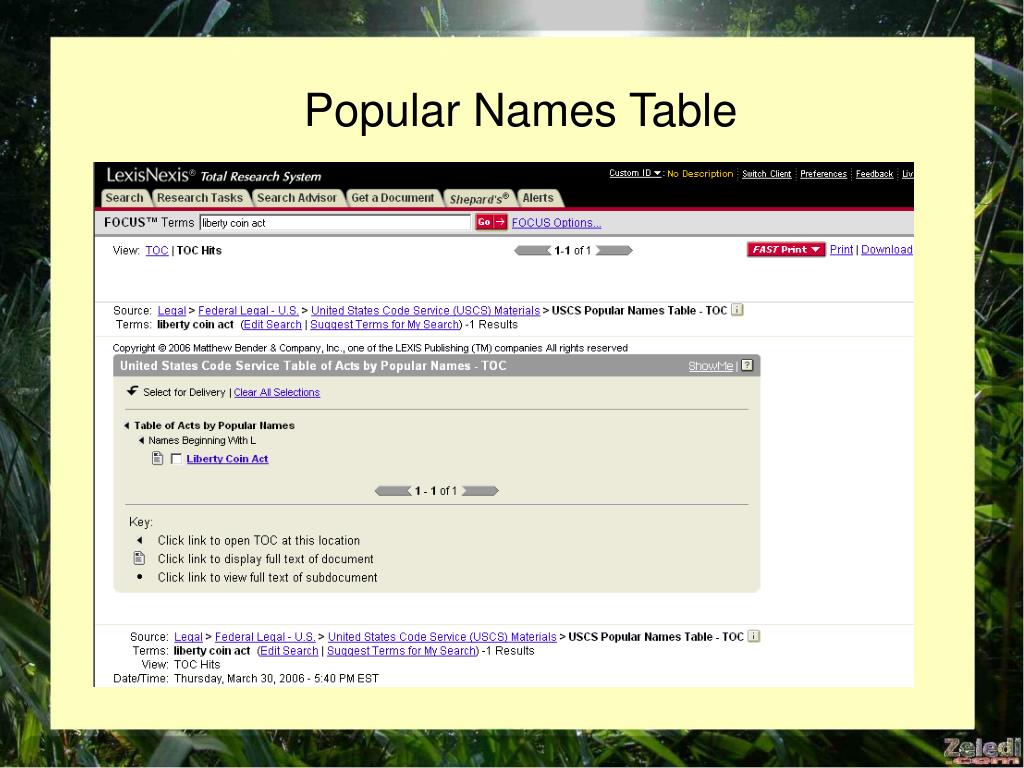Open FOCUS Options
Screen dimensions: 1024x768
coord(556,223)
